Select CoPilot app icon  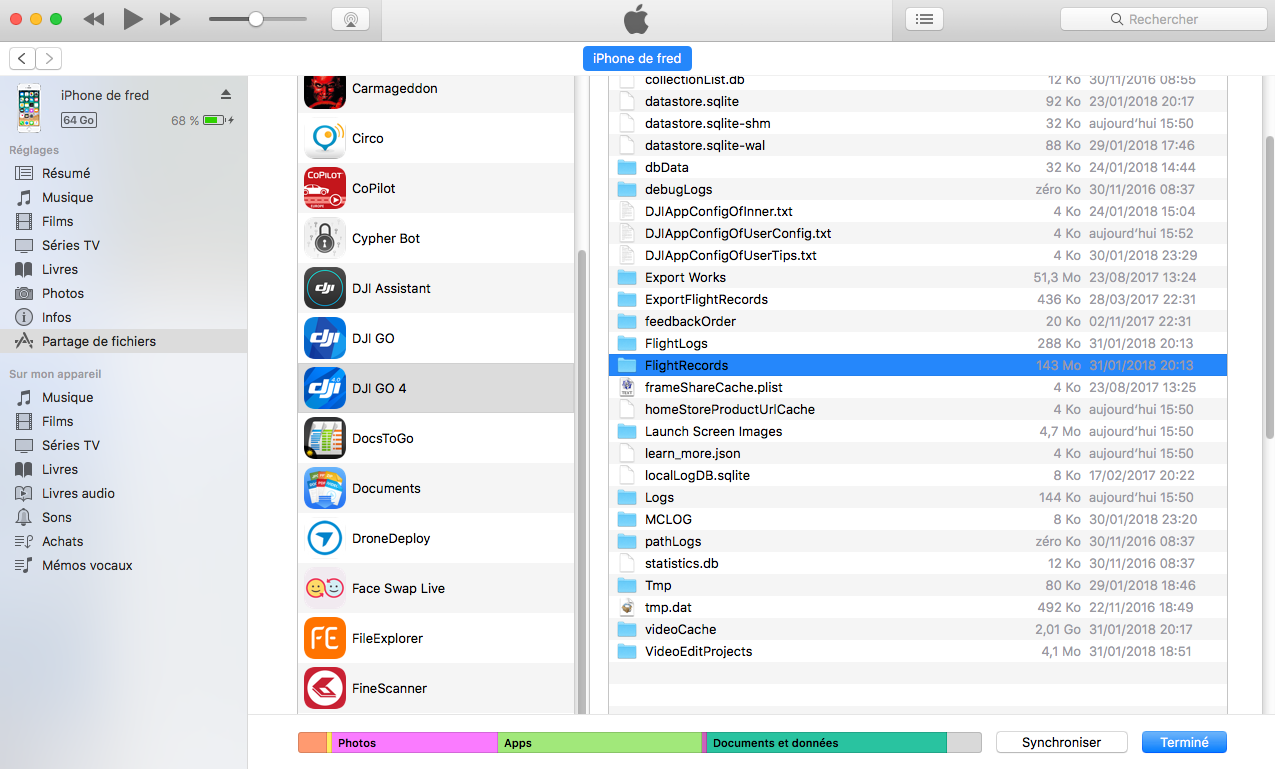pyautogui.click(x=325, y=188)
